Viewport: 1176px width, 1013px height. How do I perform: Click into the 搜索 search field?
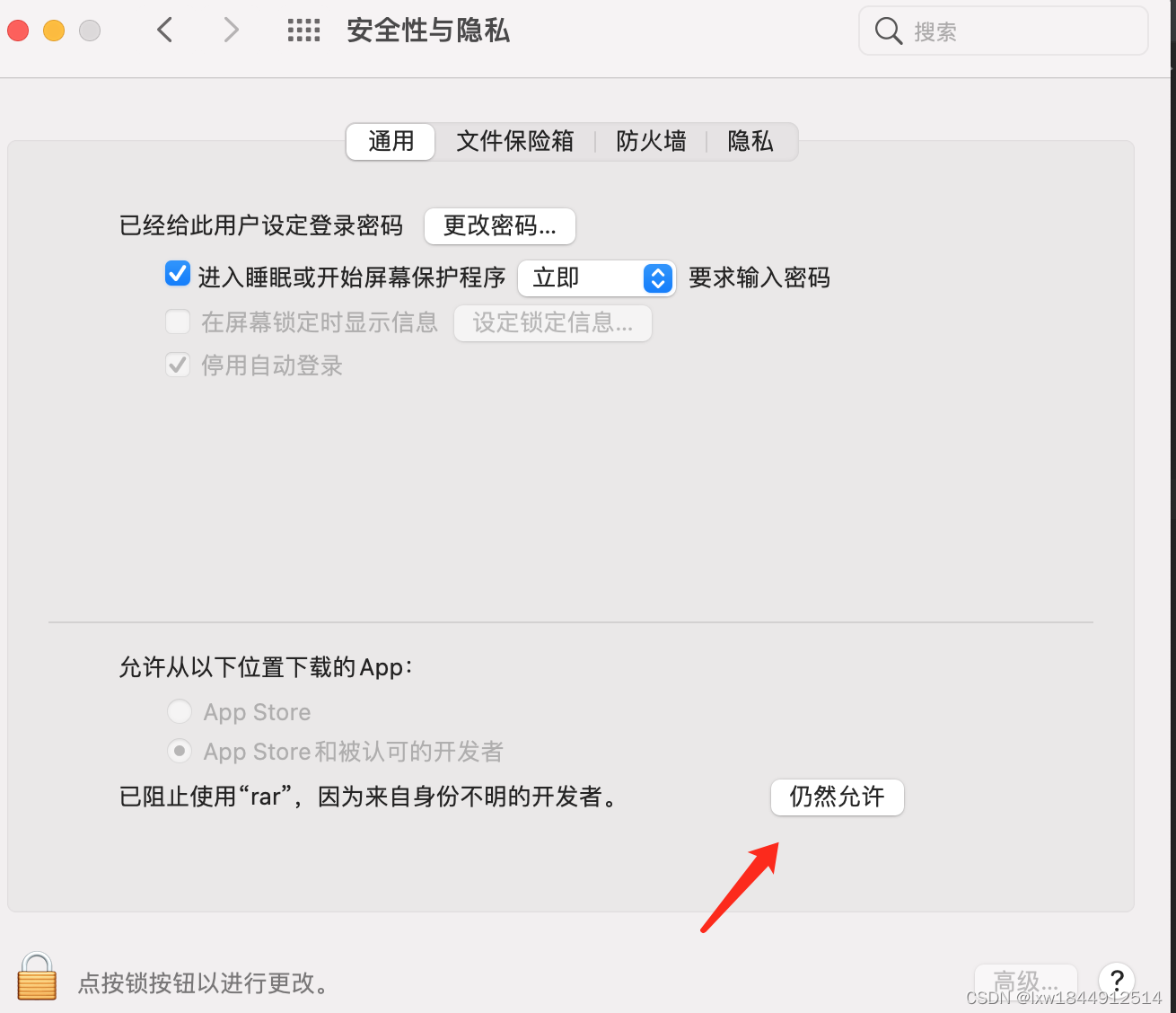click(1004, 31)
